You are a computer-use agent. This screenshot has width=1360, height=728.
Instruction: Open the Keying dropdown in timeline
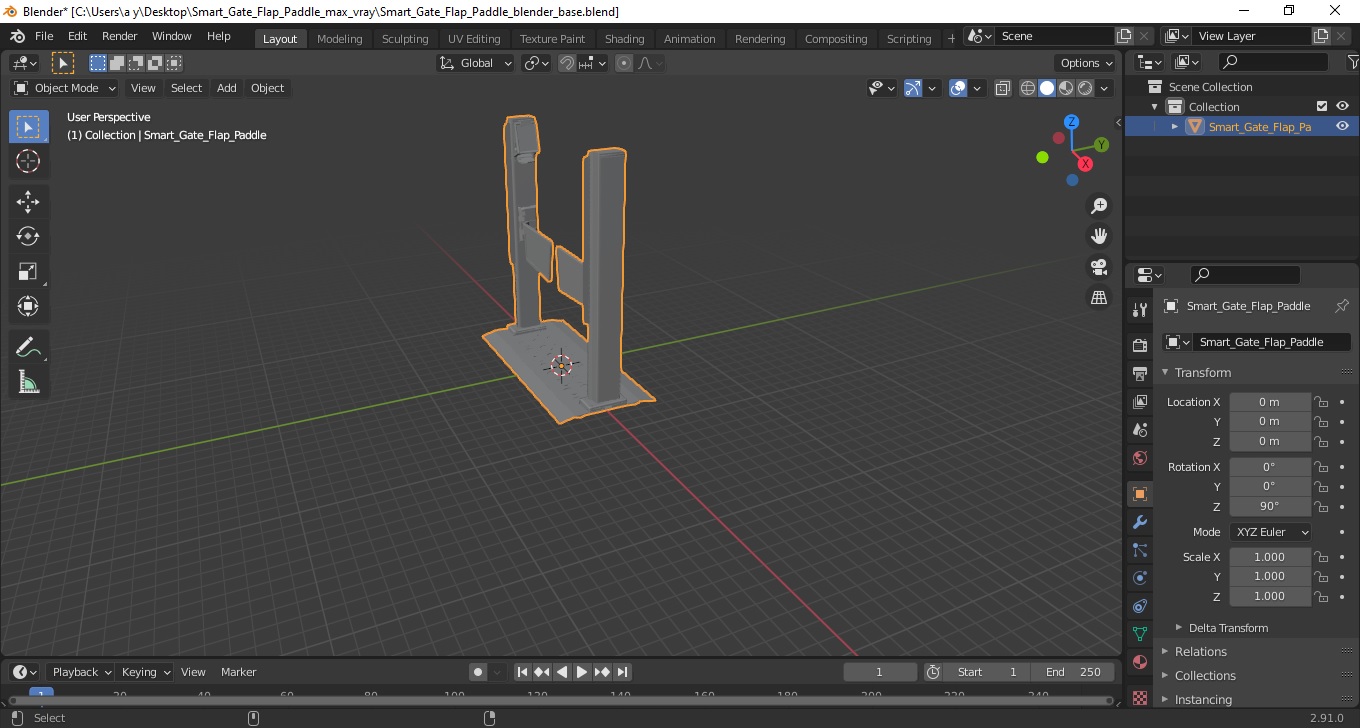146,672
